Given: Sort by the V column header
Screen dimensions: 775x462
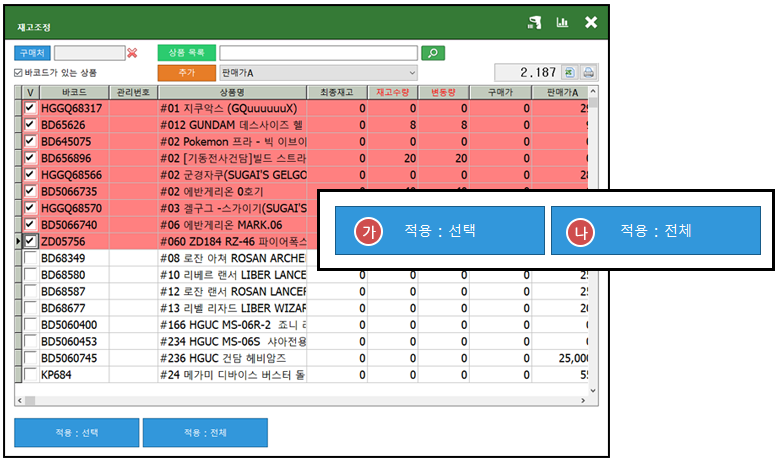Looking at the screenshot, I should point(30,92).
